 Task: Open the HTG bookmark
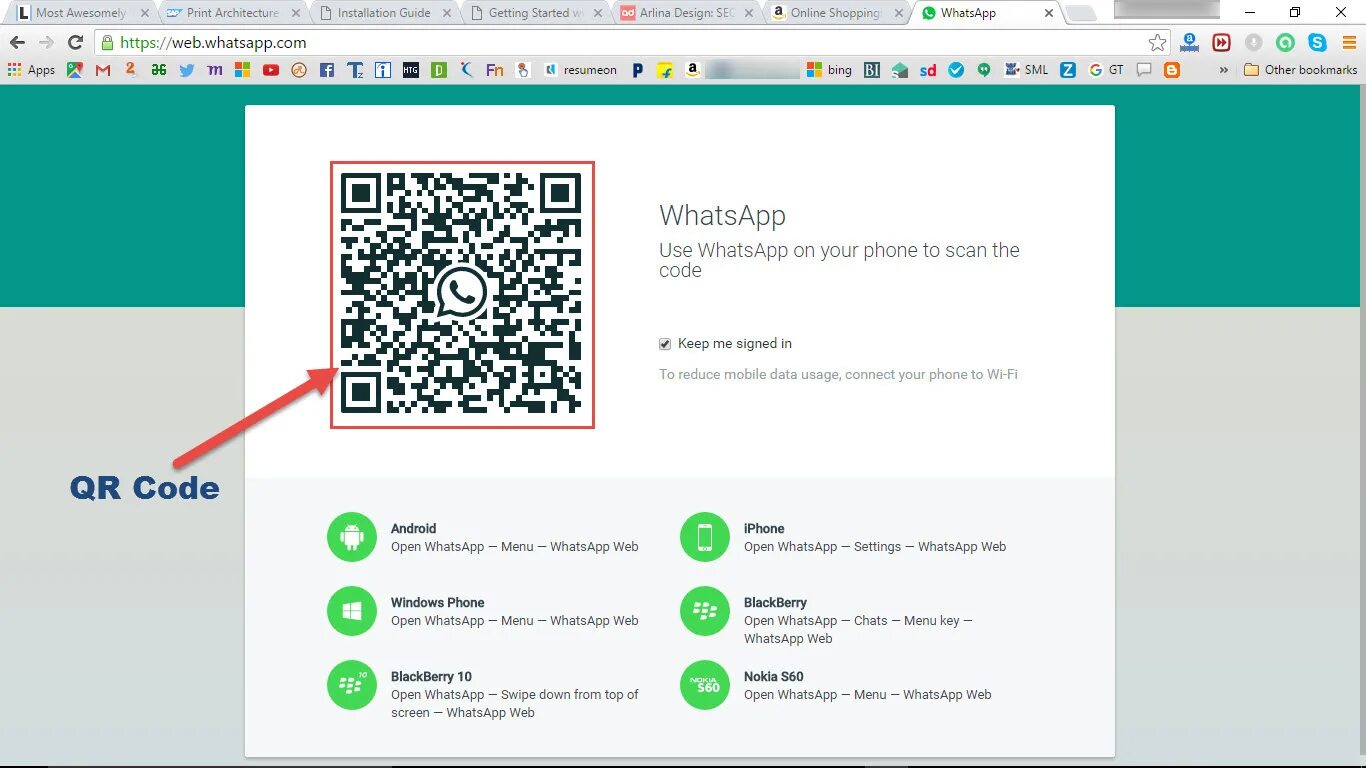411,70
